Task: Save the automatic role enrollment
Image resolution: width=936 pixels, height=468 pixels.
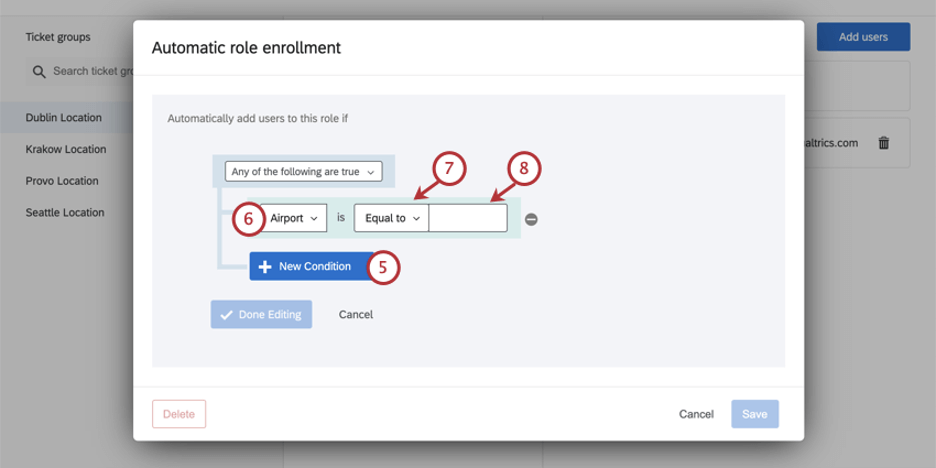Action: 755,414
